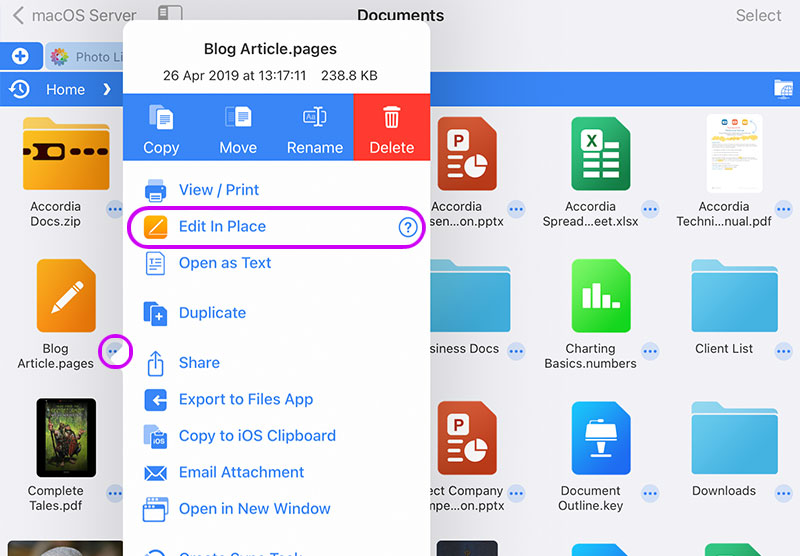The height and width of the screenshot is (556, 800).
Task: Tap the Move action button
Action: 238,128
